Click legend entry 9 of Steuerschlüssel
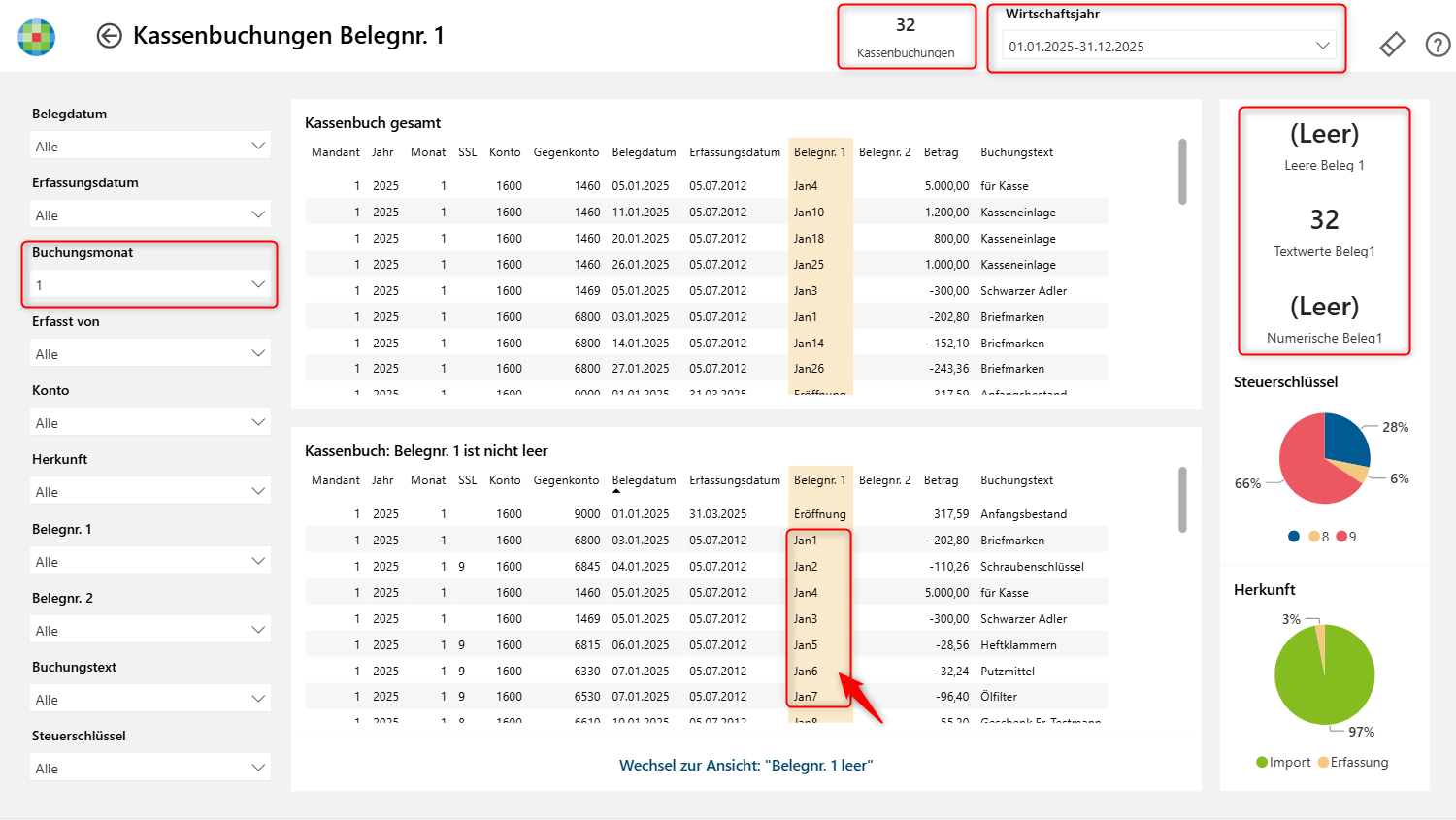Screen dimensions: 1456x820 [1346, 537]
